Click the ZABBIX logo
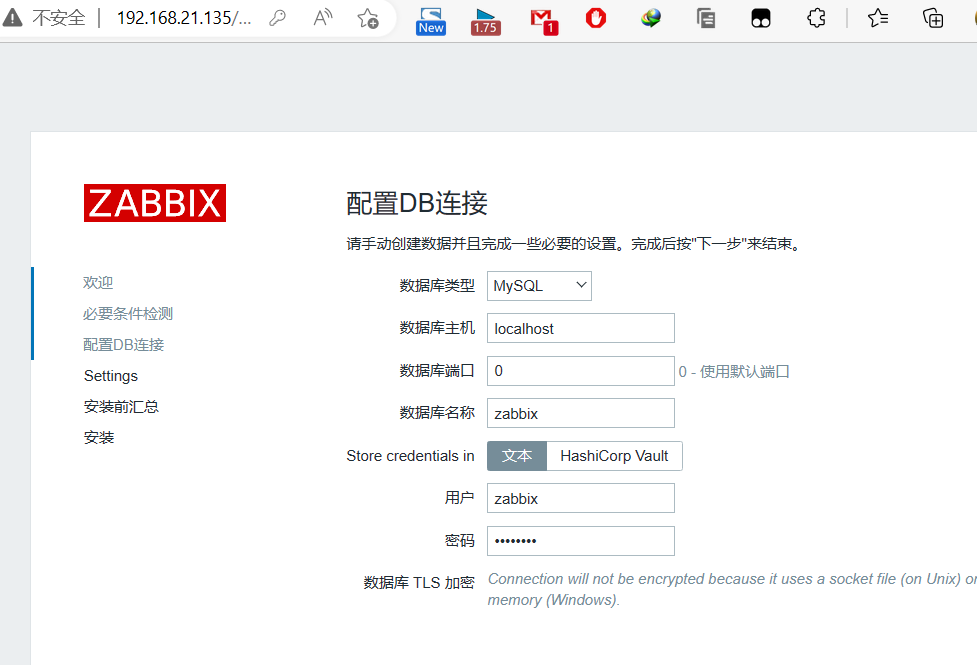The width and height of the screenshot is (977, 665). [155, 203]
